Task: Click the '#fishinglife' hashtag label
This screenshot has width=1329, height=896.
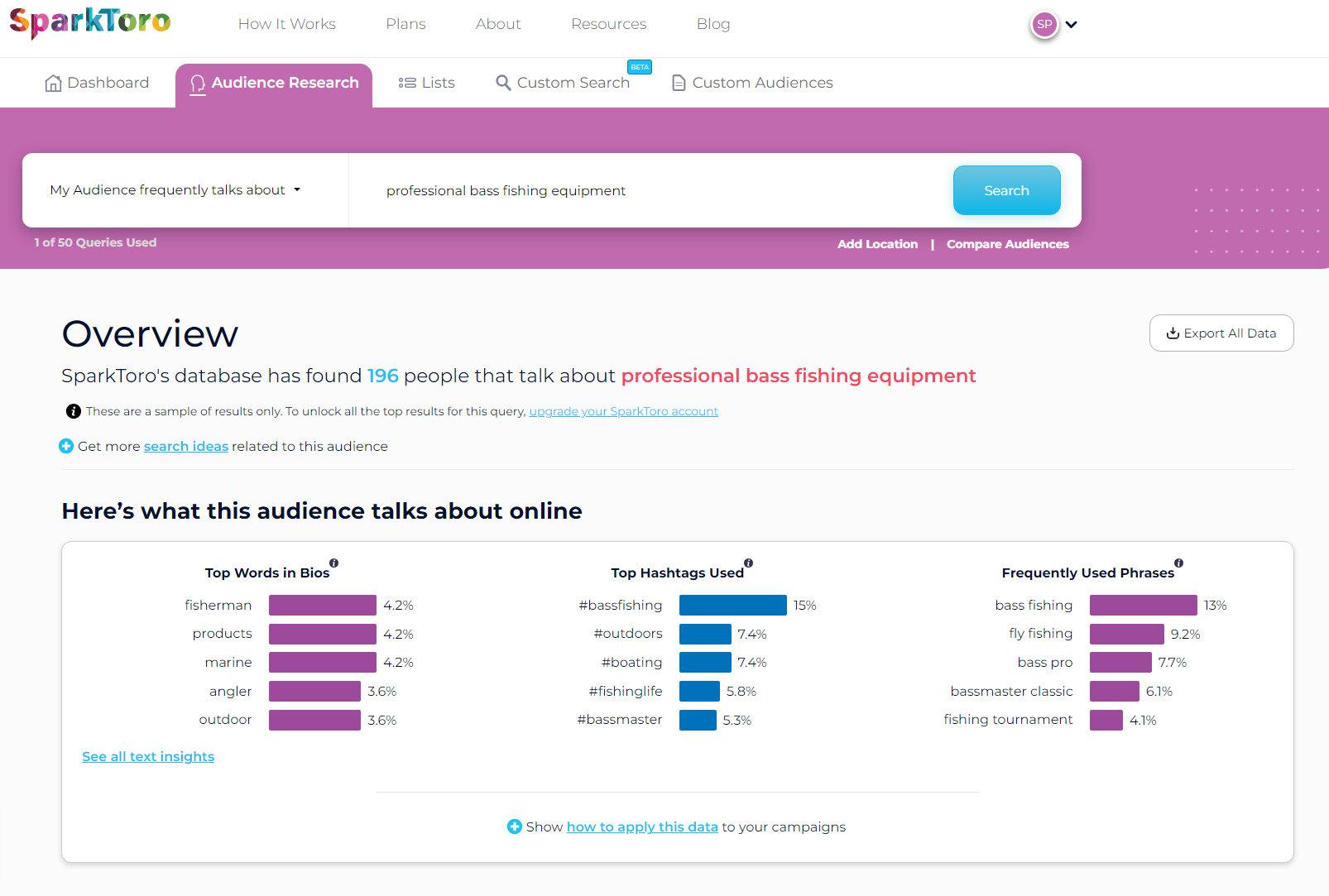Action: pyautogui.click(x=626, y=691)
